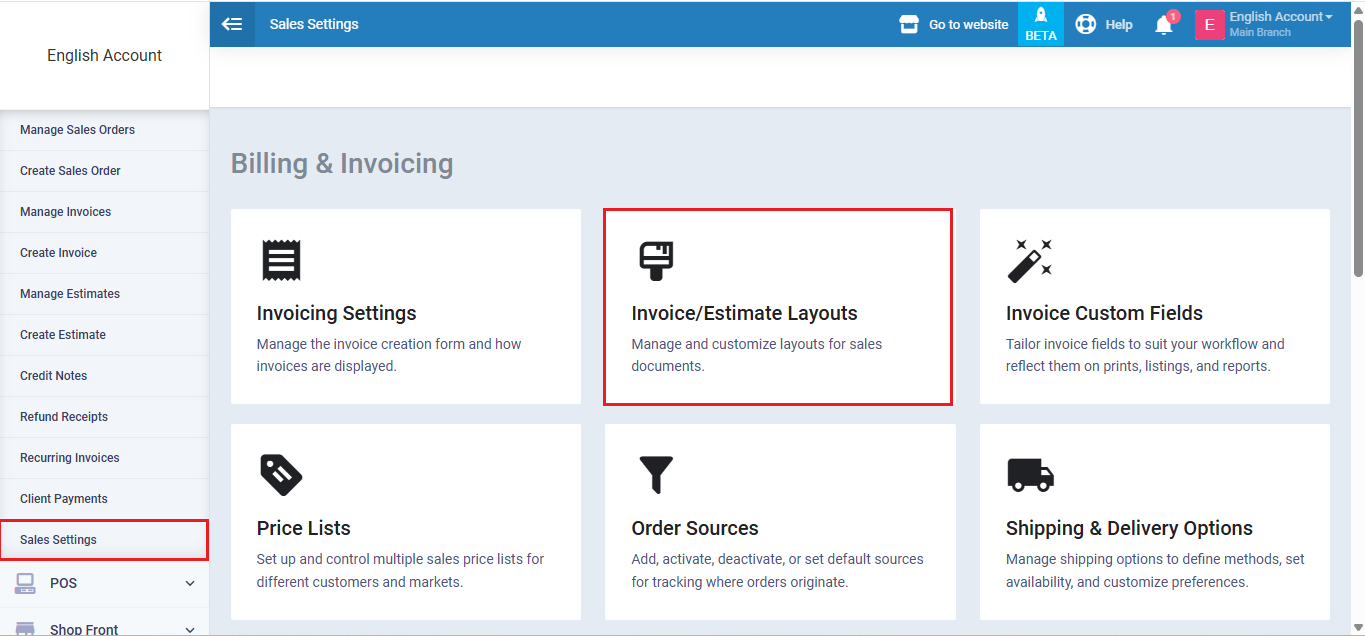This screenshot has height=636, width=1365.
Task: Click the Go to website store icon
Action: pyautogui.click(x=908, y=24)
